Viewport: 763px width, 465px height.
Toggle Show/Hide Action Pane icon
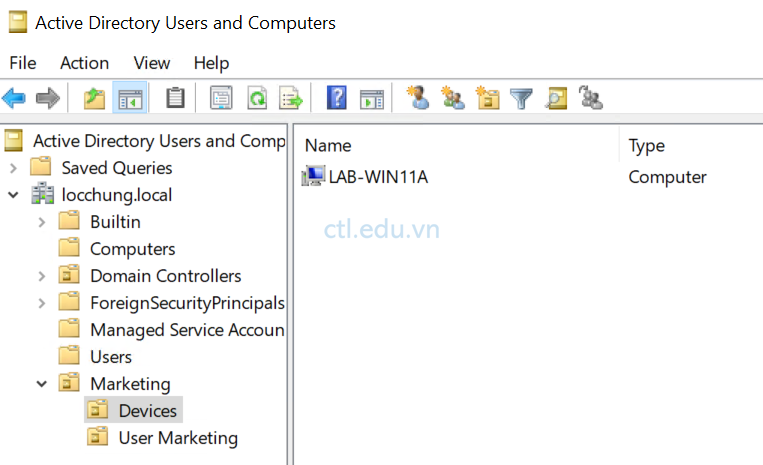(x=372, y=99)
